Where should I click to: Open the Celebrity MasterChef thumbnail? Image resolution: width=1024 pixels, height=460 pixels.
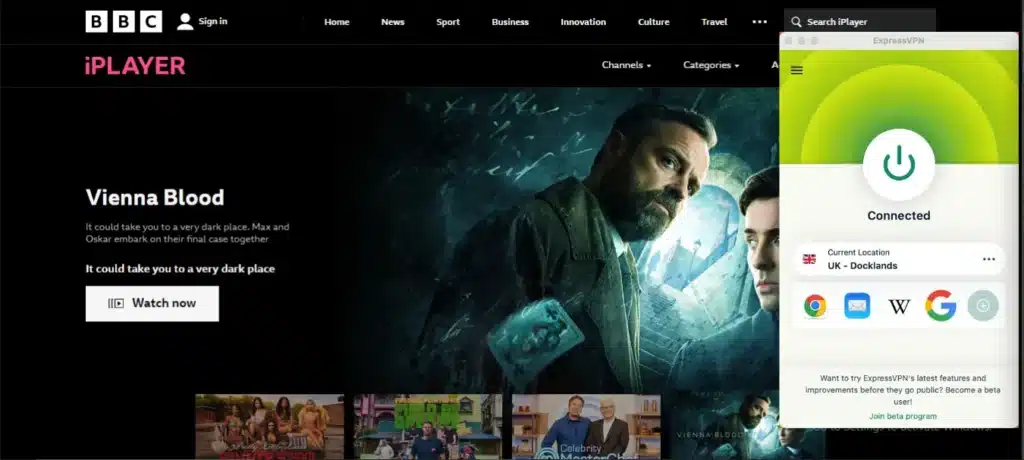click(586, 427)
